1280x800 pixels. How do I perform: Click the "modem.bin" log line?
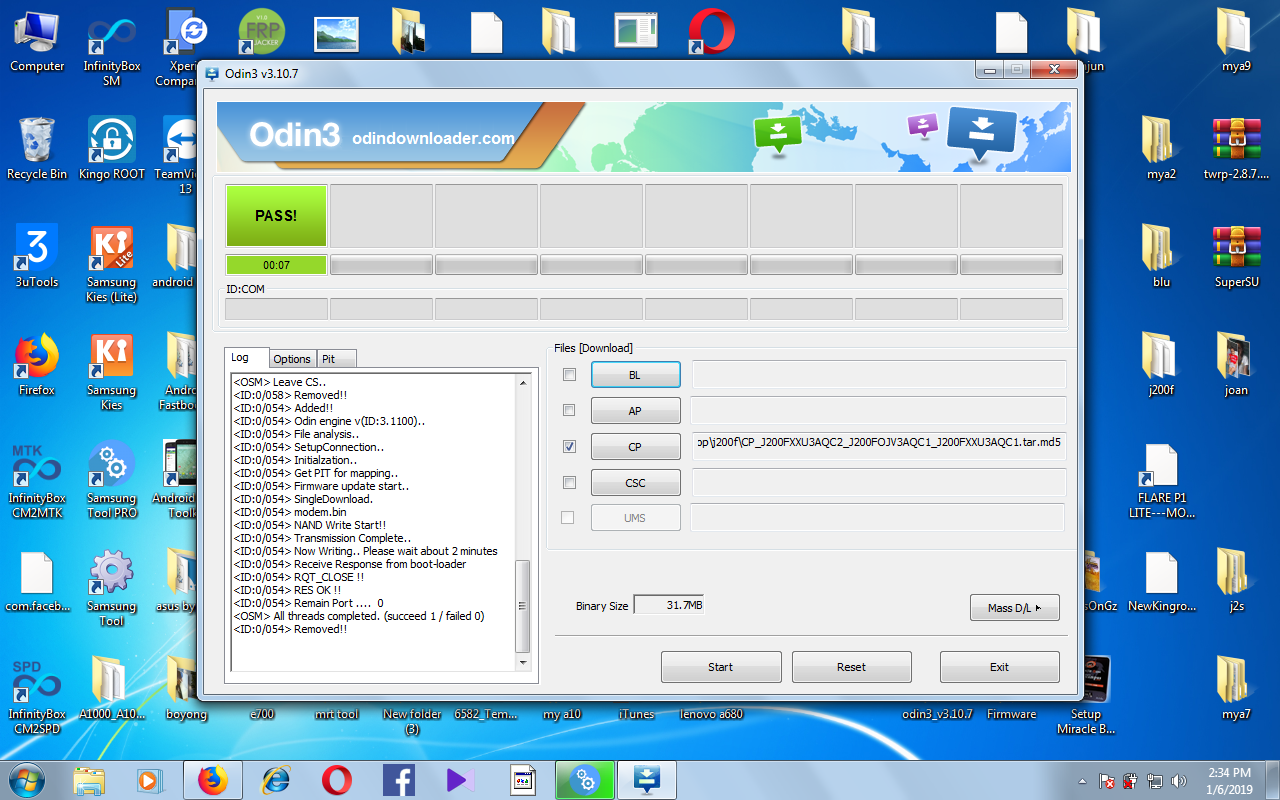tap(290, 512)
